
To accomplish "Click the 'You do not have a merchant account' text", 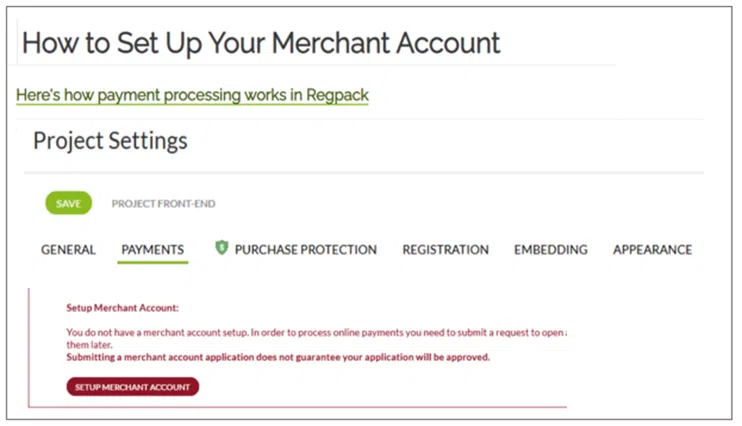I will [300, 332].
